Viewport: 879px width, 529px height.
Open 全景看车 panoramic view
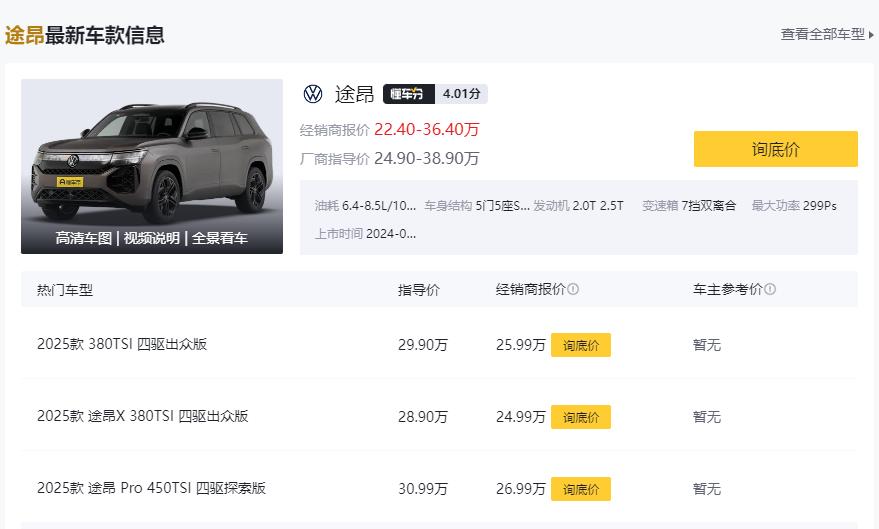click(x=220, y=238)
